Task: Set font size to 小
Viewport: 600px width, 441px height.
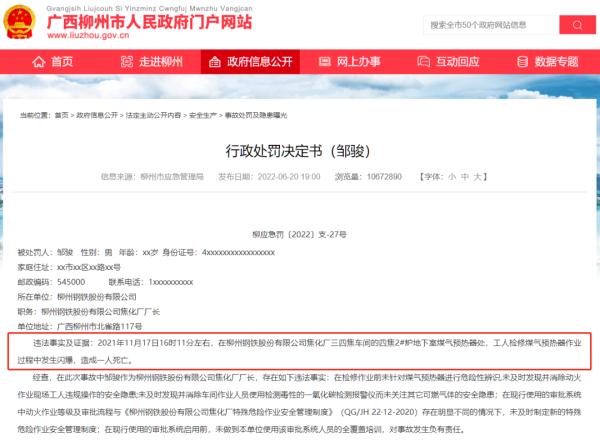Action: pos(452,177)
